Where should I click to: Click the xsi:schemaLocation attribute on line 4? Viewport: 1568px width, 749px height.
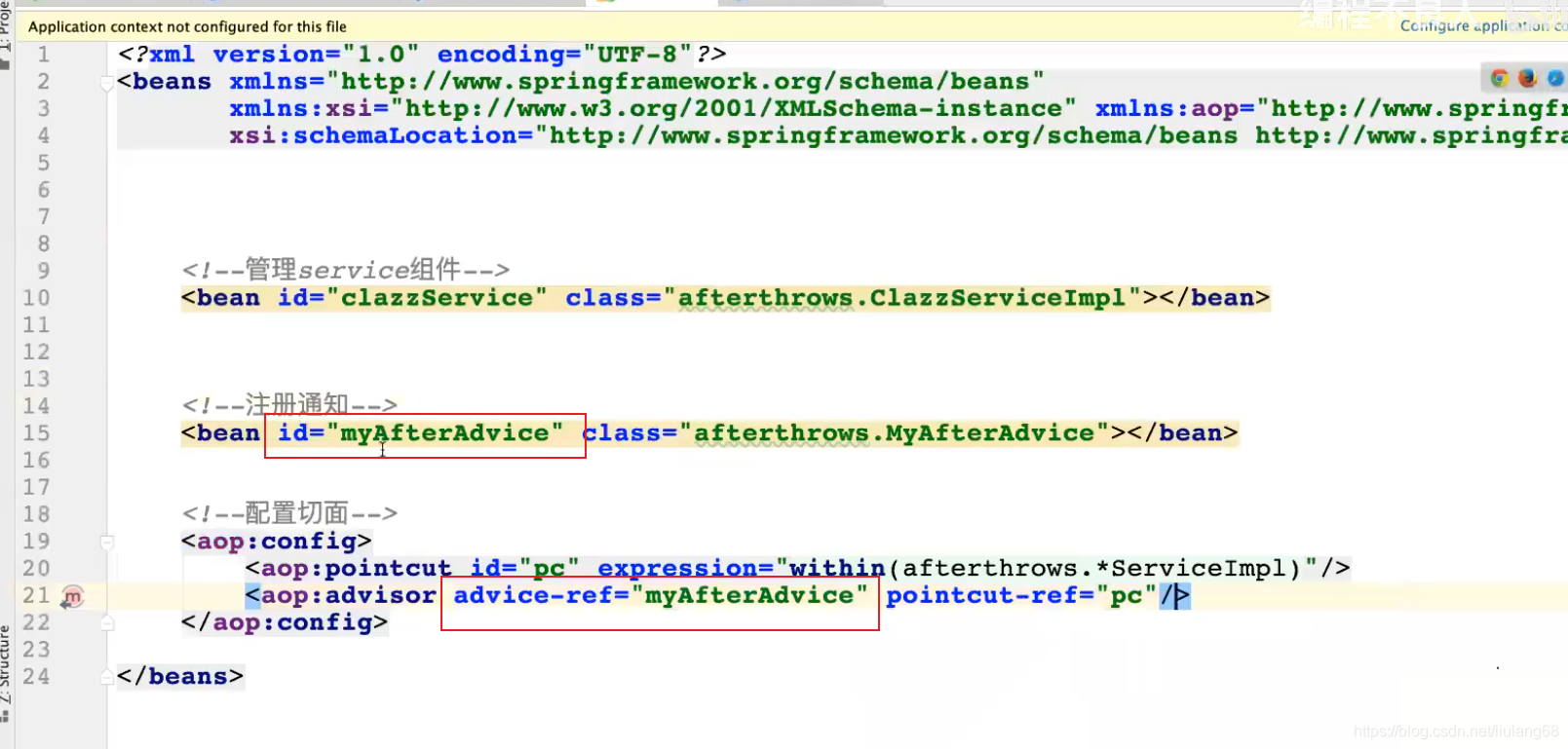pyautogui.click(x=899, y=135)
